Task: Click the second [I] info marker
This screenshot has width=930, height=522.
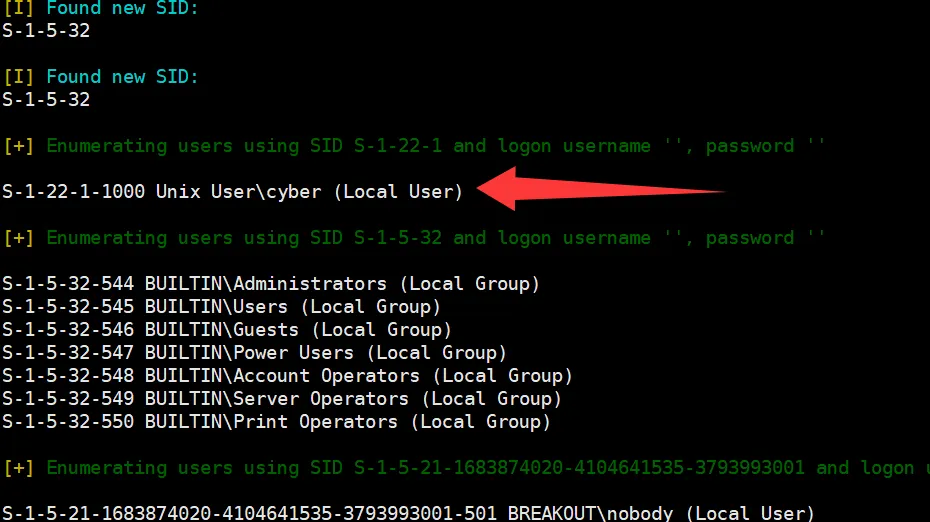Action: pos(18,77)
